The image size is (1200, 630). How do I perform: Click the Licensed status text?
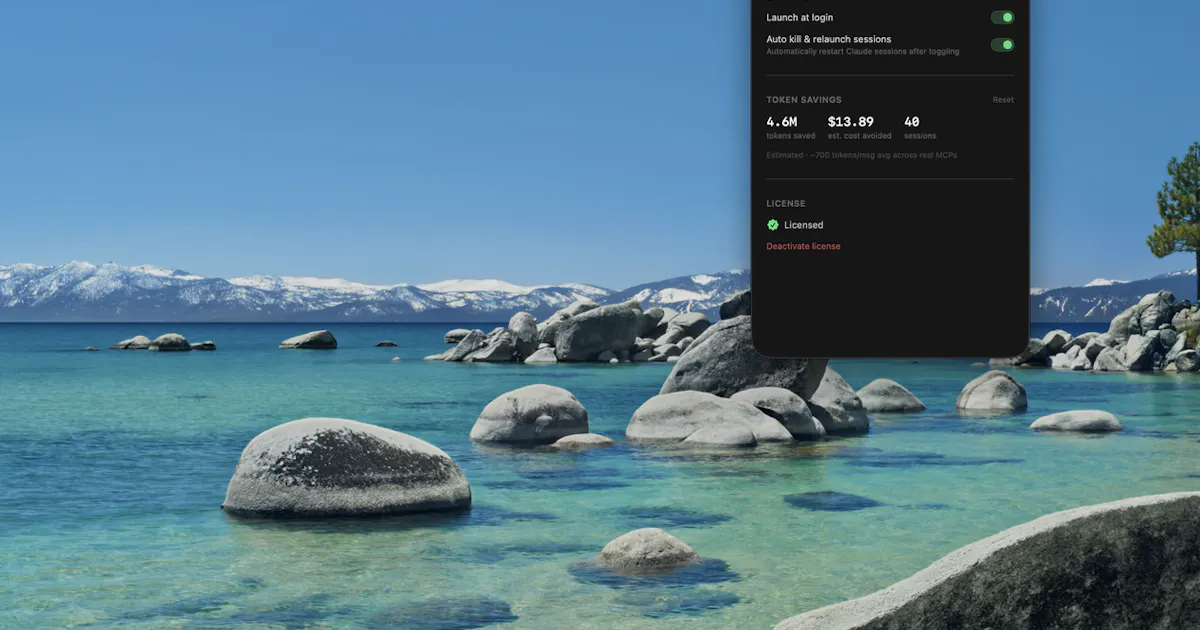(804, 225)
